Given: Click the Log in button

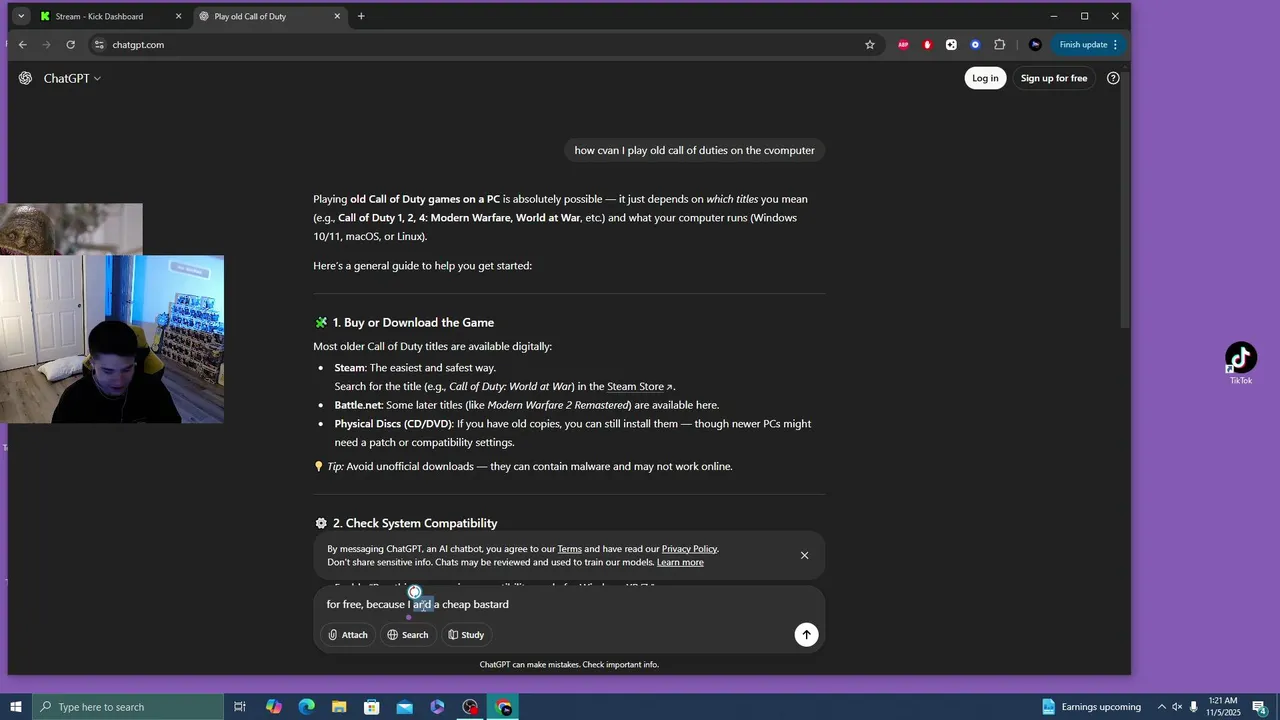Looking at the screenshot, I should (985, 78).
